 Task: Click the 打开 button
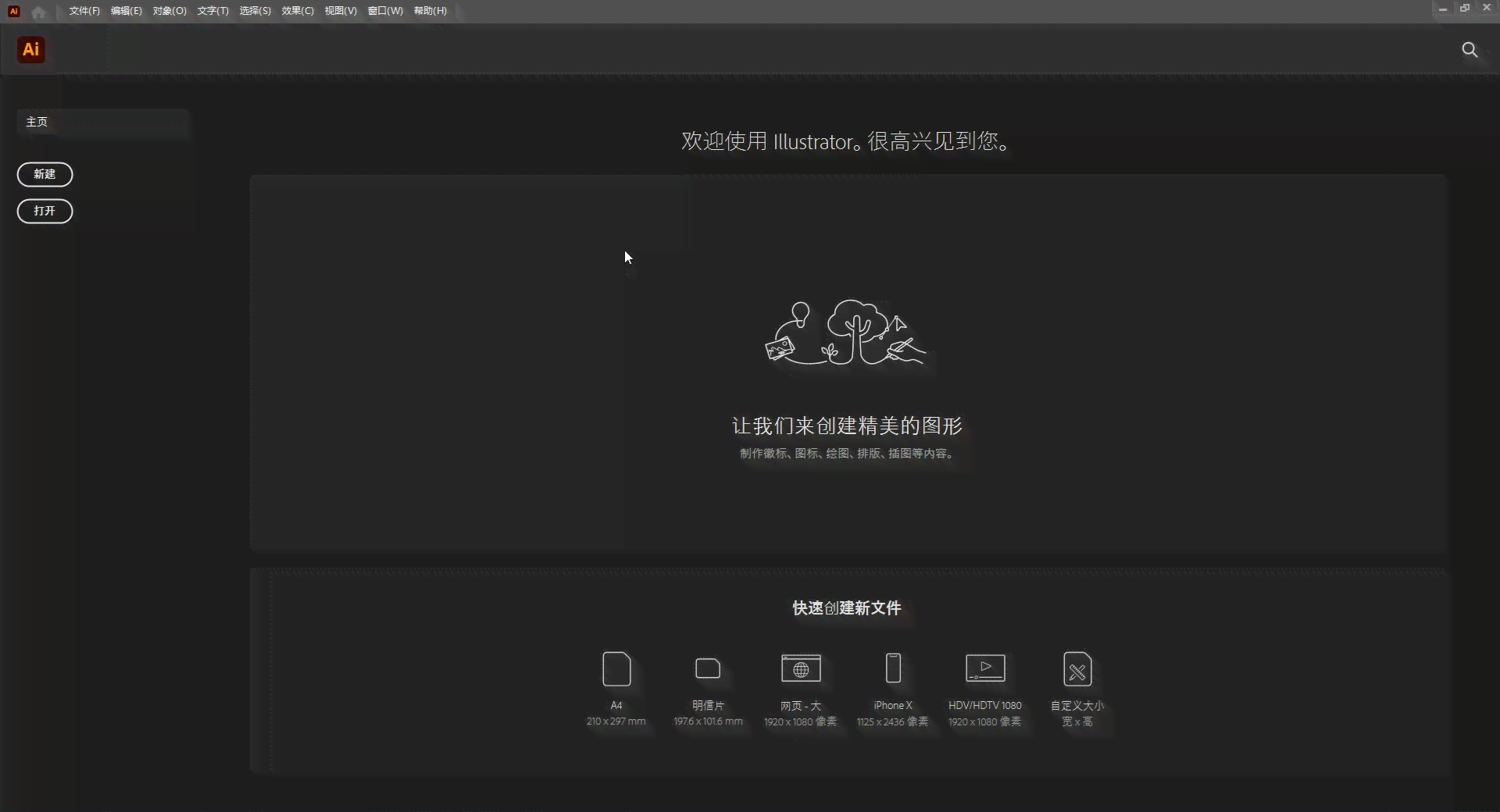coord(45,211)
